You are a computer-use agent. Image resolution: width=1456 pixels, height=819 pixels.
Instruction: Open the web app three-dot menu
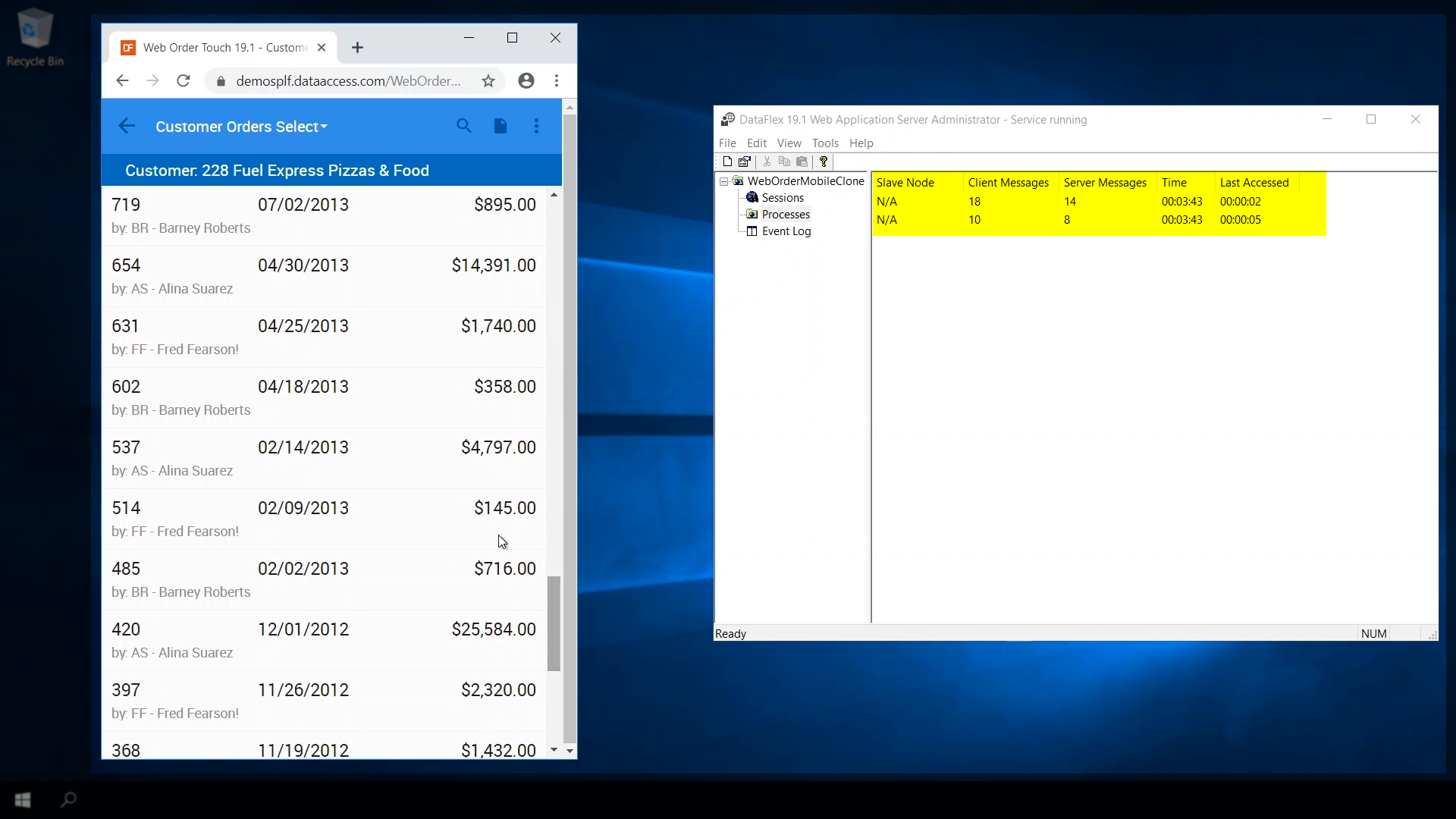pyautogui.click(x=537, y=126)
